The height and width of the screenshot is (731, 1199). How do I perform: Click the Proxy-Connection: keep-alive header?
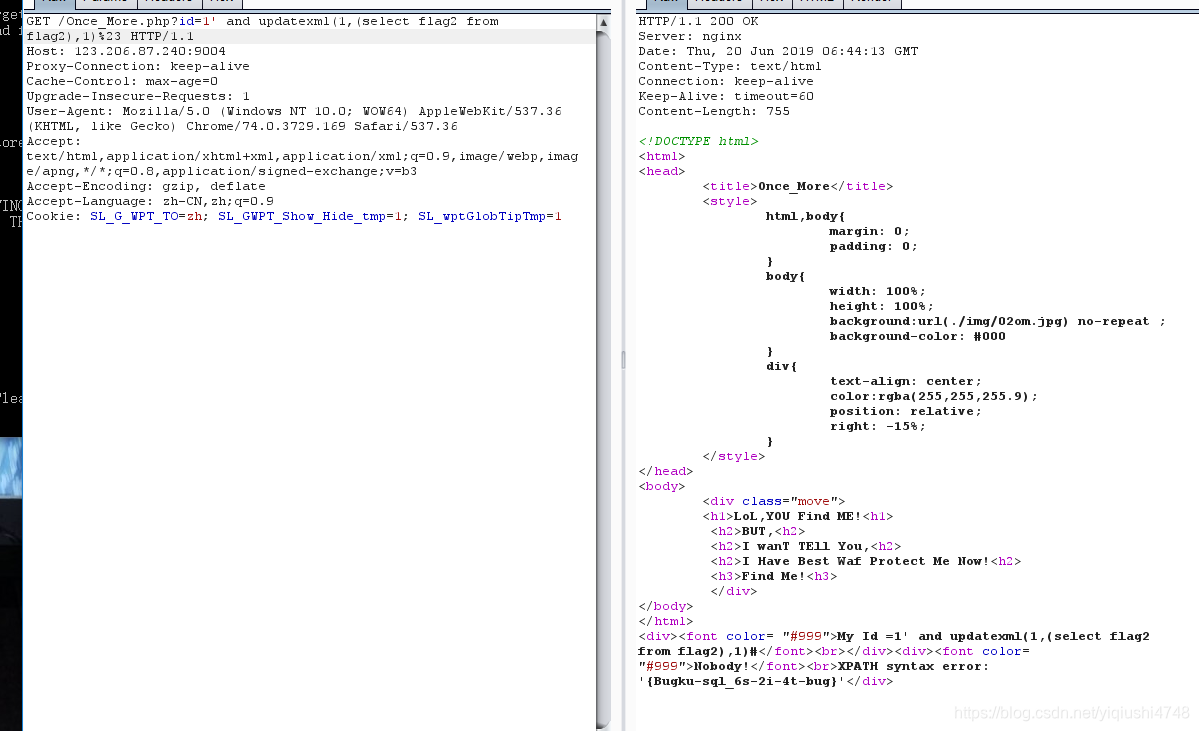[x=138, y=67]
